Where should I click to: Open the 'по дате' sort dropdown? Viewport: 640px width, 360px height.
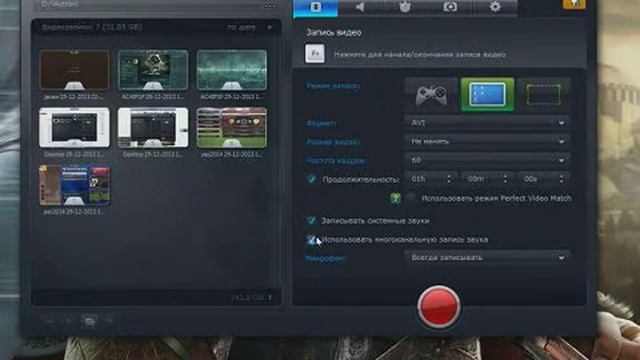[250, 27]
